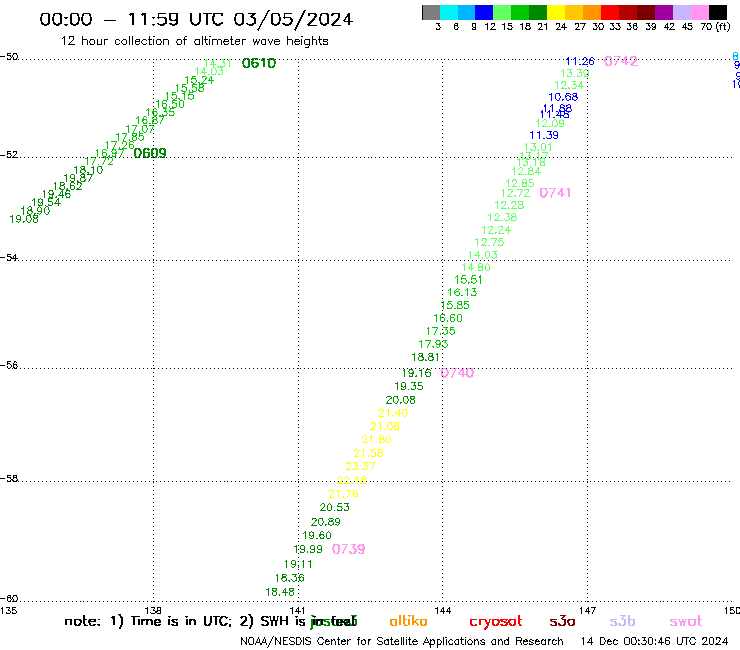Click the altika satellite legend label
The height and width of the screenshot is (650, 740).
pos(409,621)
